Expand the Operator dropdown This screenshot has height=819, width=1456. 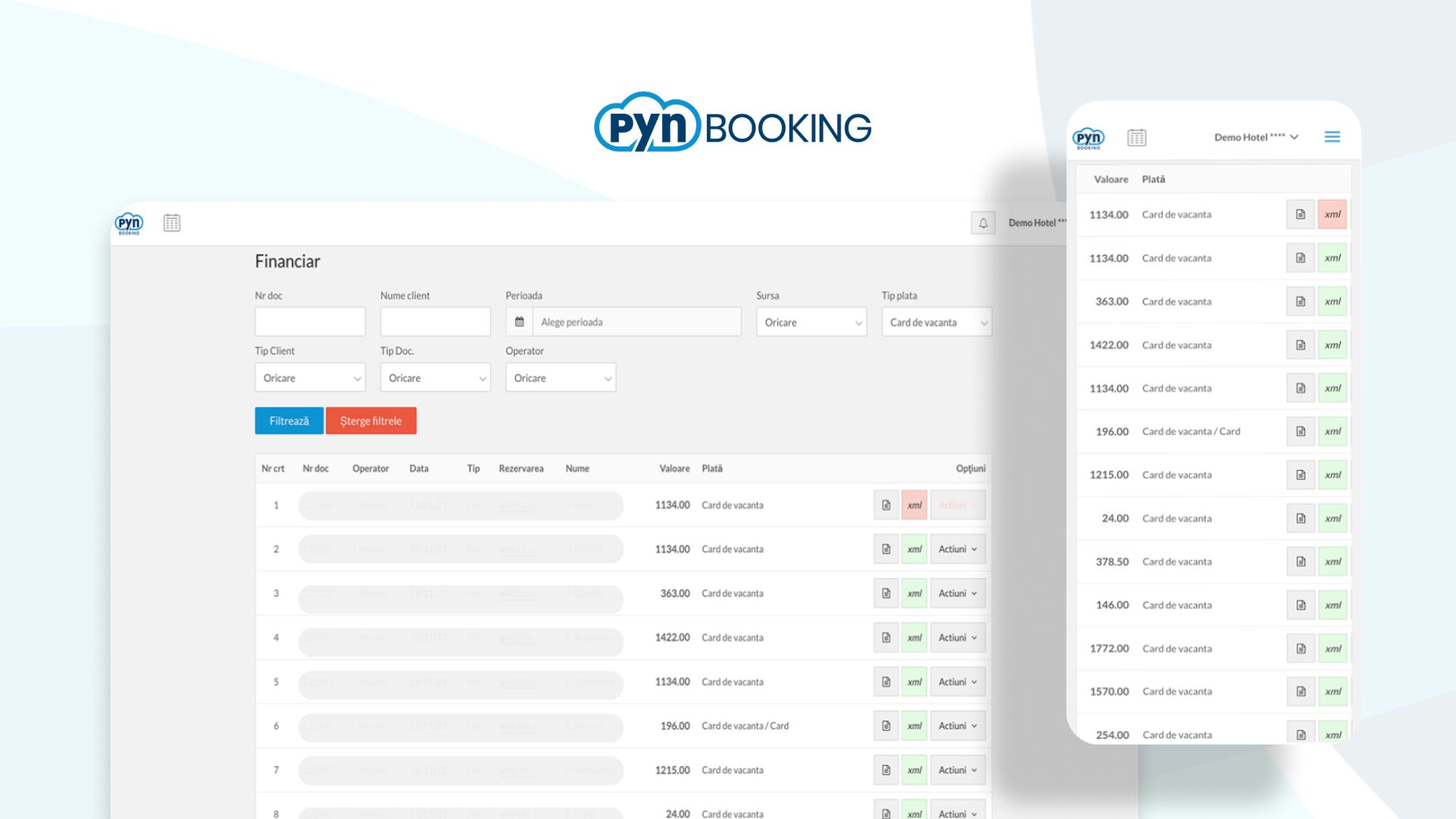click(x=560, y=378)
